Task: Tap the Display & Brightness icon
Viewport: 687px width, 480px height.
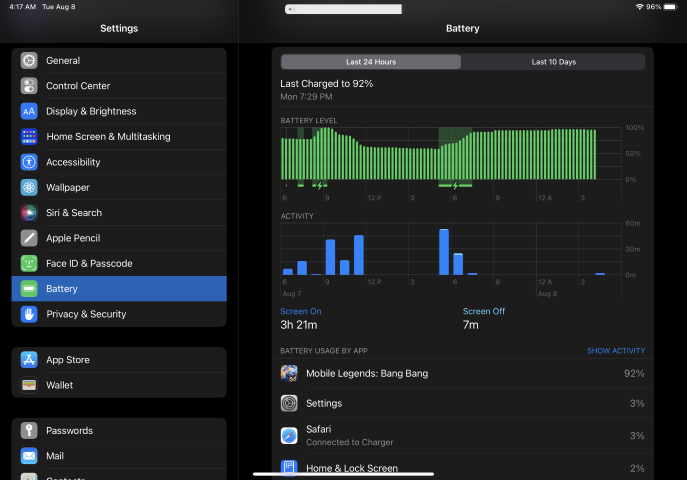Action: point(29,111)
